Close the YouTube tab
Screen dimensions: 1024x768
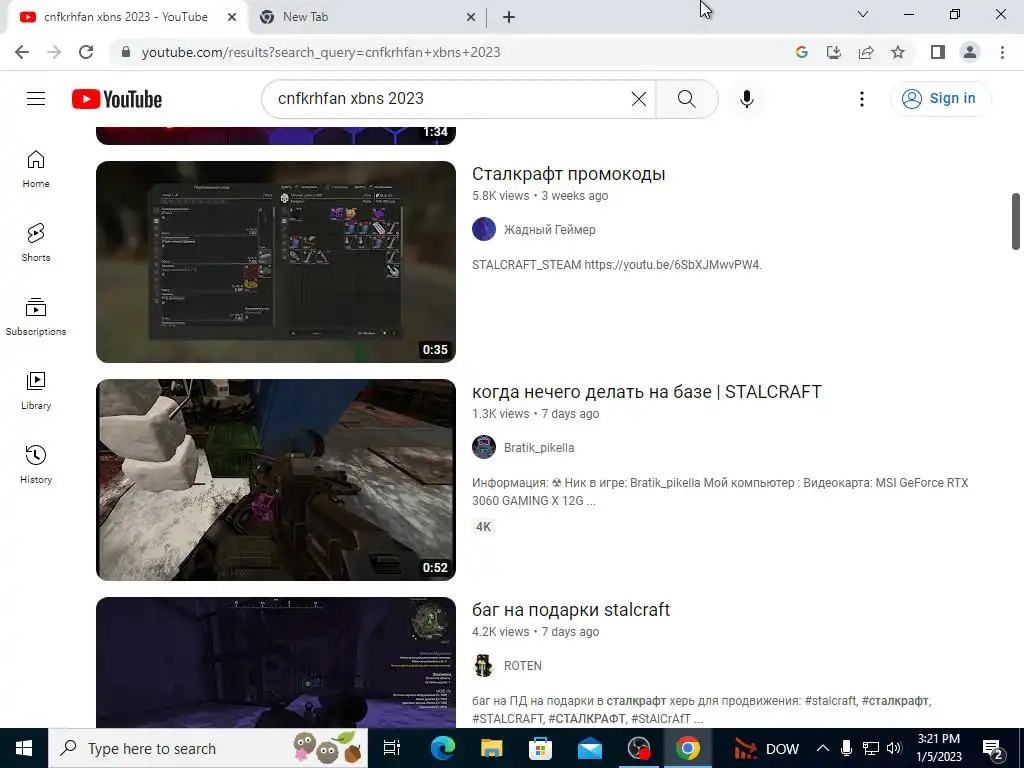coord(232,17)
